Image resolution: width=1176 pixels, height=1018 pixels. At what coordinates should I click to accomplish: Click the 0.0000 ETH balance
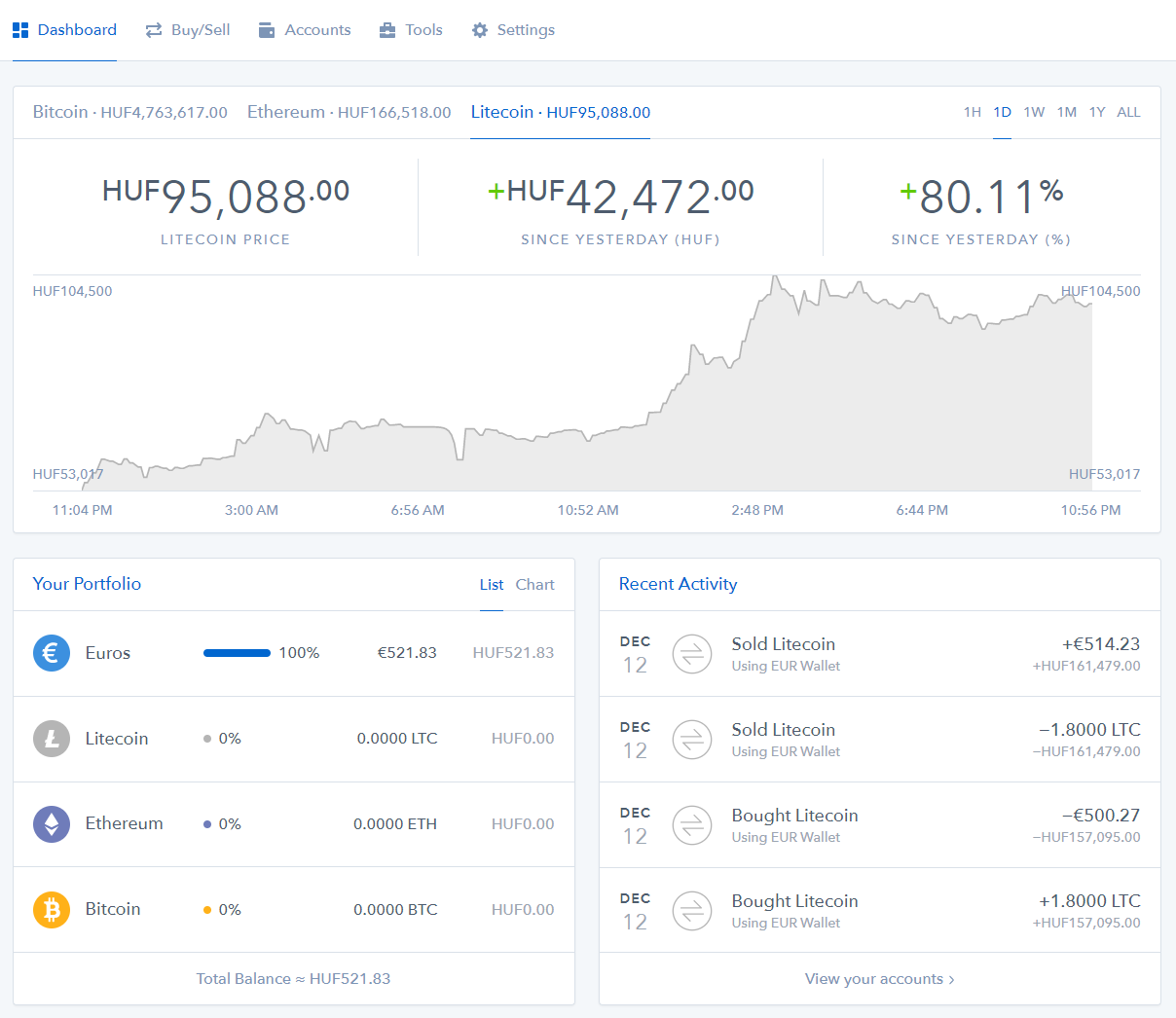(x=395, y=824)
